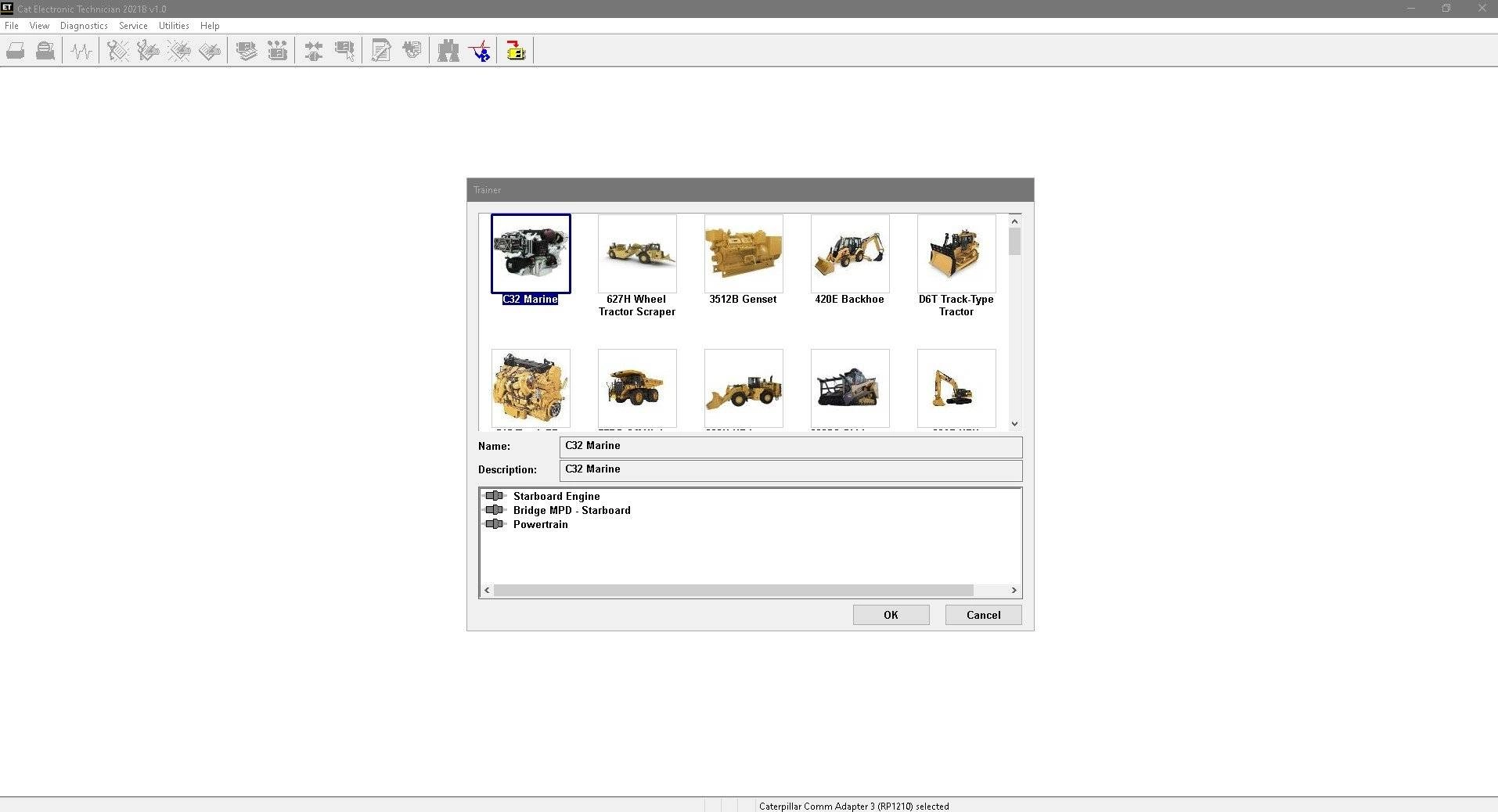Select Bridge MPD - Starboard entry

pos(571,510)
